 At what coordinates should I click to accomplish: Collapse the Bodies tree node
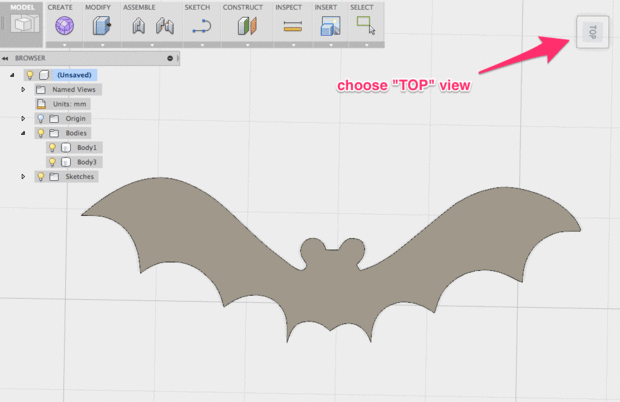[x=23, y=133]
